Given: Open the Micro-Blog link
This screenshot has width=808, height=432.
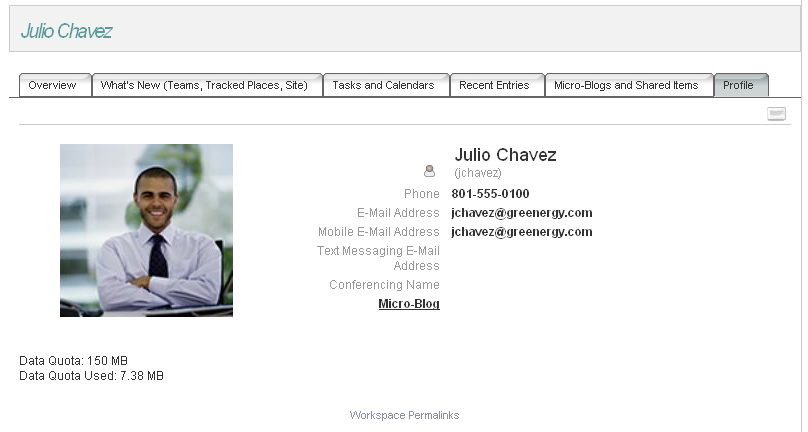Looking at the screenshot, I should (x=409, y=304).
